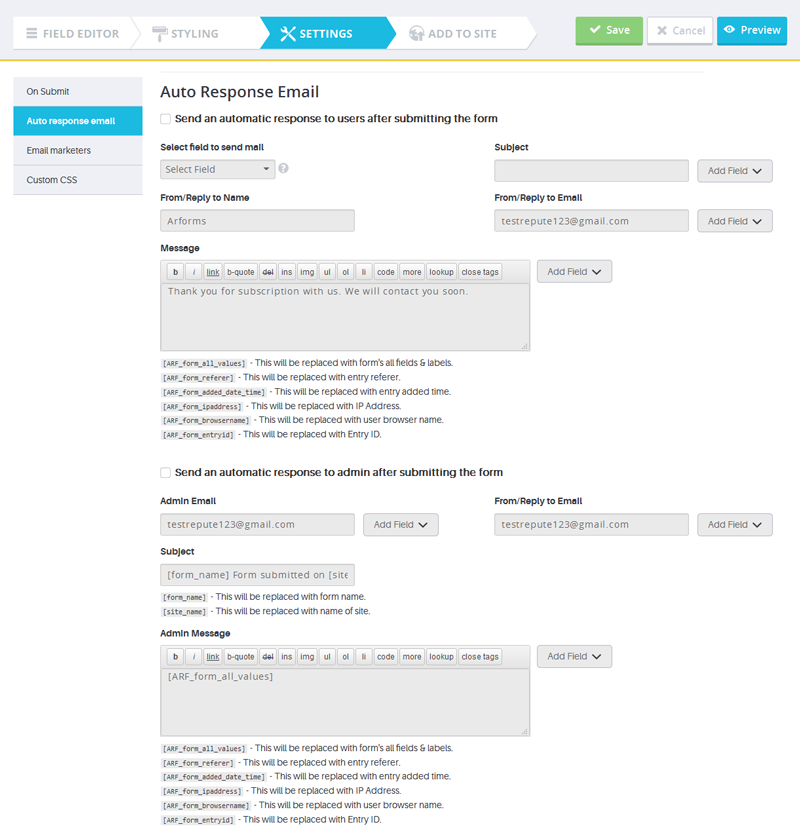Insert link via Admin Message toolbar
The image size is (800, 836).
tap(213, 657)
